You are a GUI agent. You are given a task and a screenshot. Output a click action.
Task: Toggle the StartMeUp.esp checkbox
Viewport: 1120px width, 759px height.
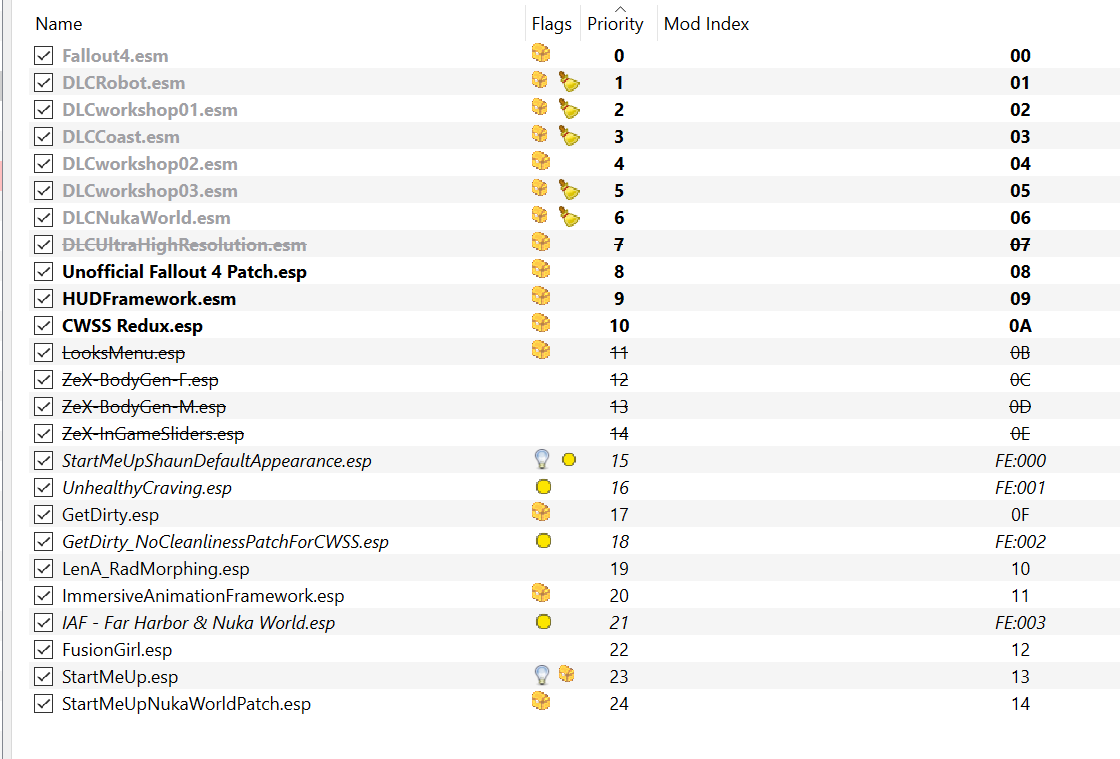click(44, 677)
